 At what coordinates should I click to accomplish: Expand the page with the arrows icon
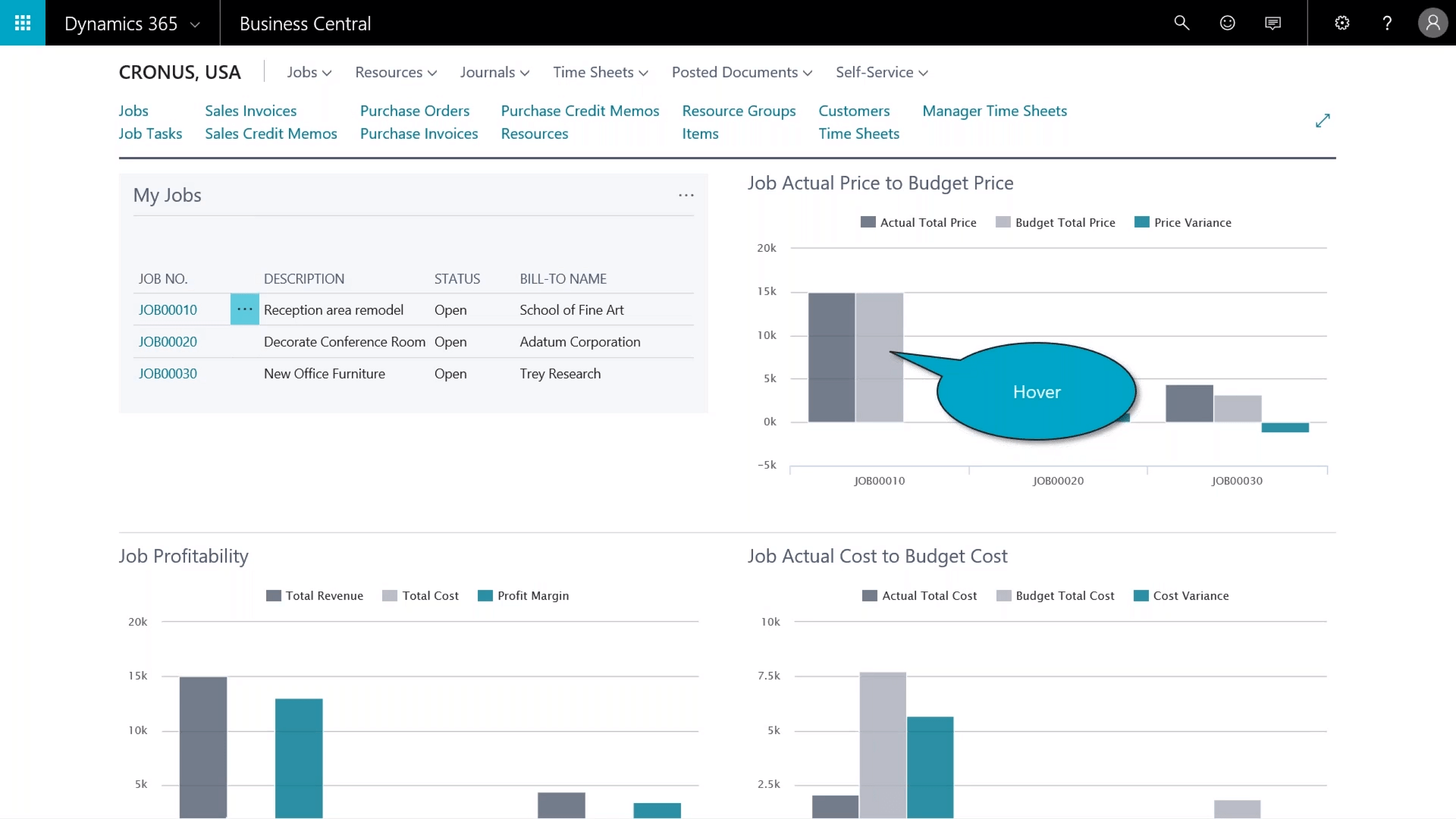[x=1323, y=121]
